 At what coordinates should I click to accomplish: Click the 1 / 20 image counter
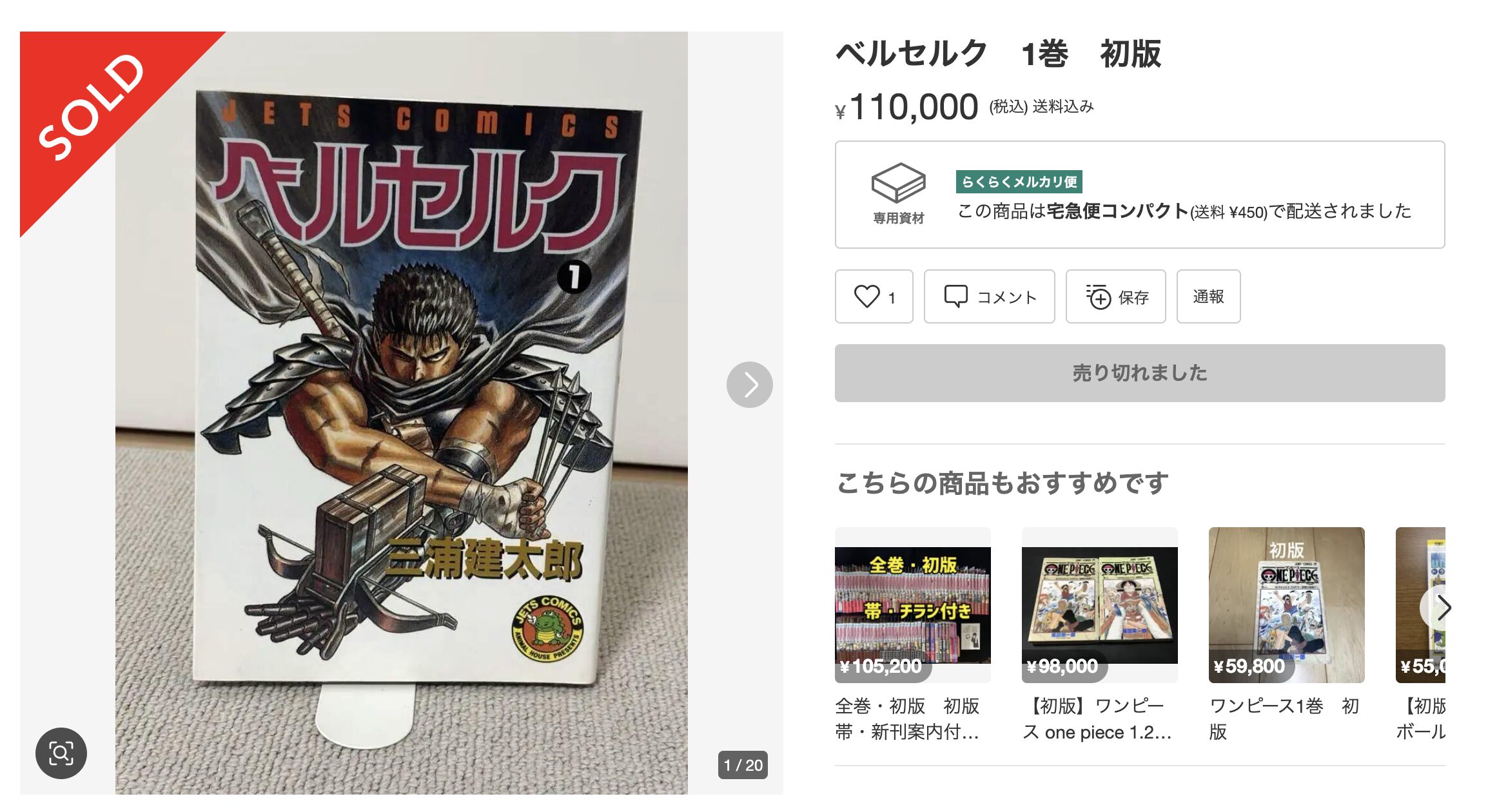click(743, 765)
